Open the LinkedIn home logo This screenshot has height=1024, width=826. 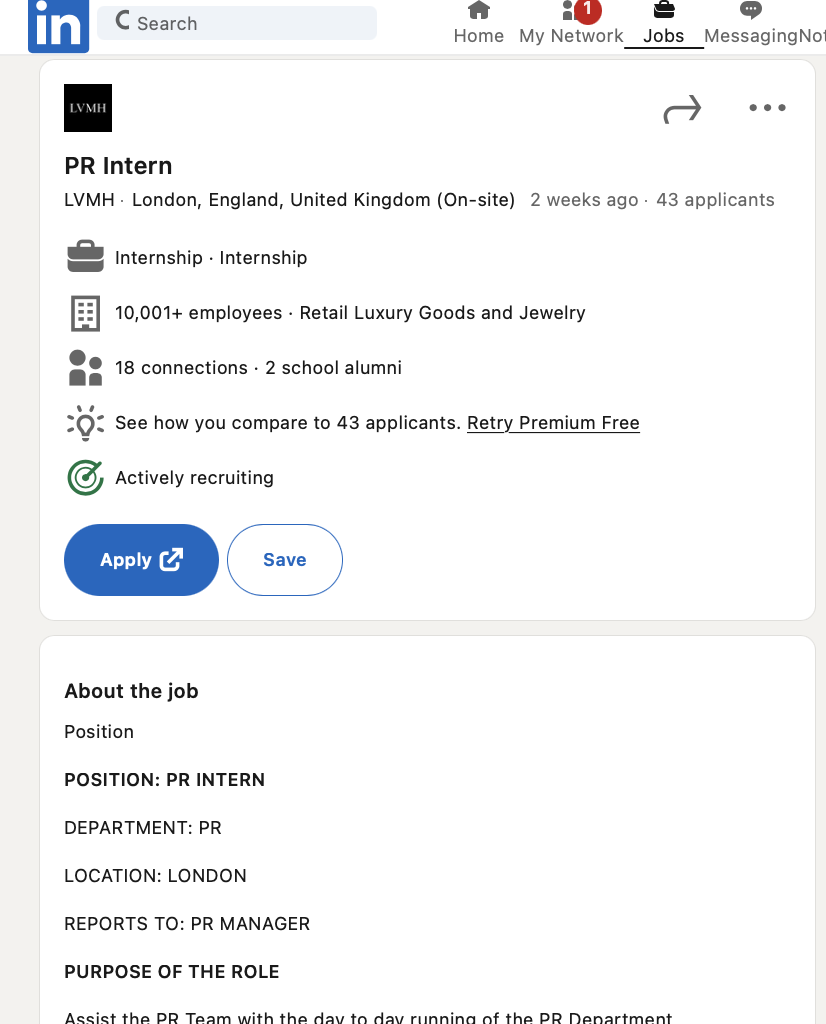(x=58, y=25)
